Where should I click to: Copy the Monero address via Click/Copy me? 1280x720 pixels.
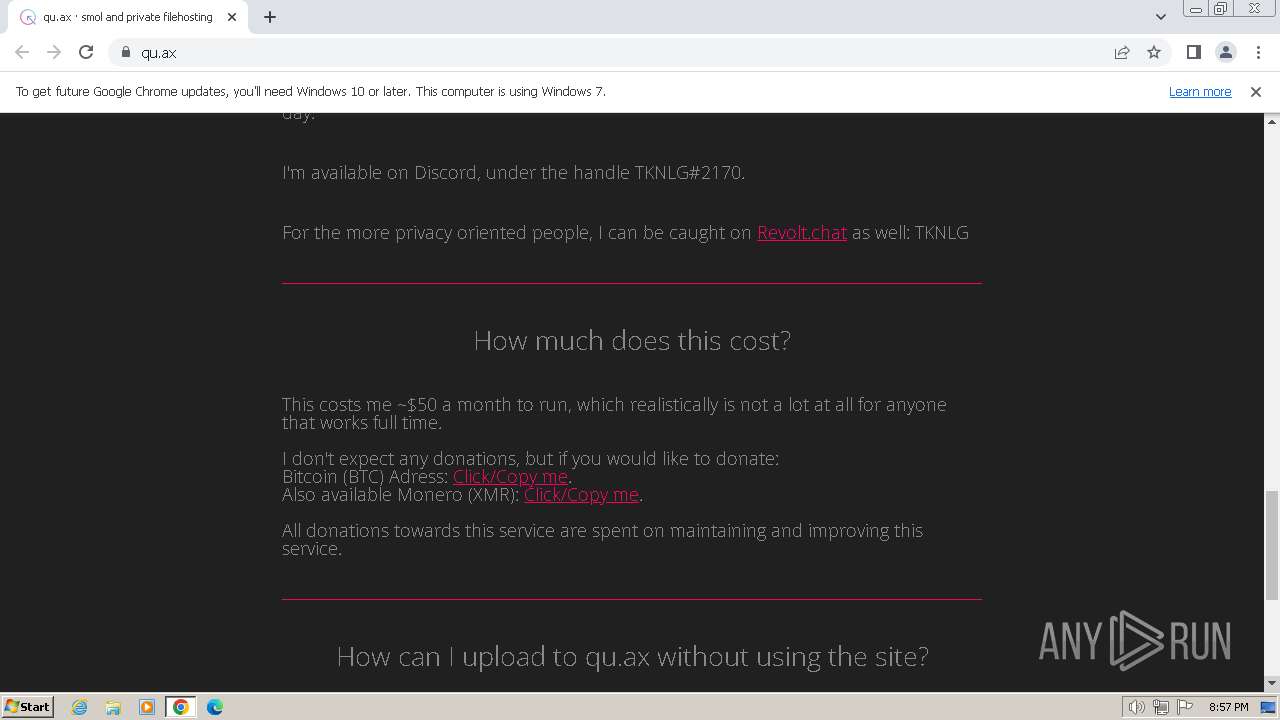[x=581, y=495]
